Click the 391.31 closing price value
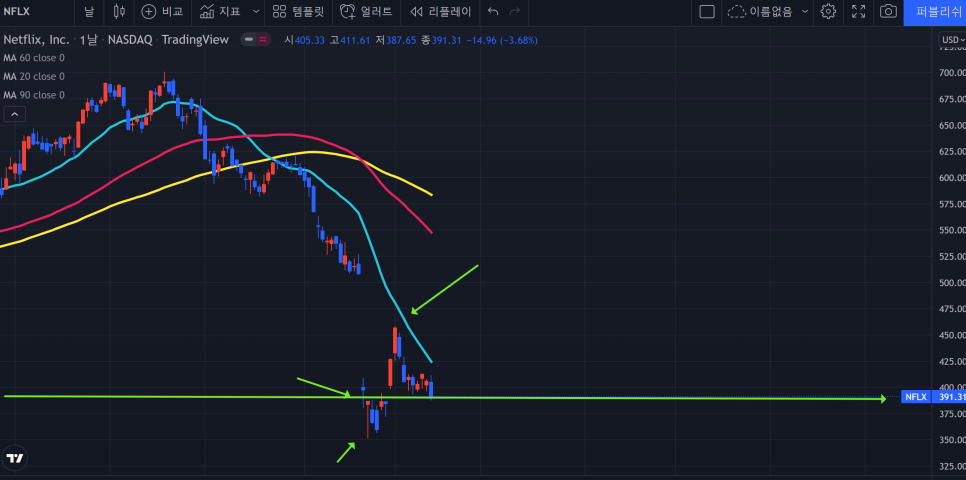The height and width of the screenshot is (480, 966). pos(446,40)
